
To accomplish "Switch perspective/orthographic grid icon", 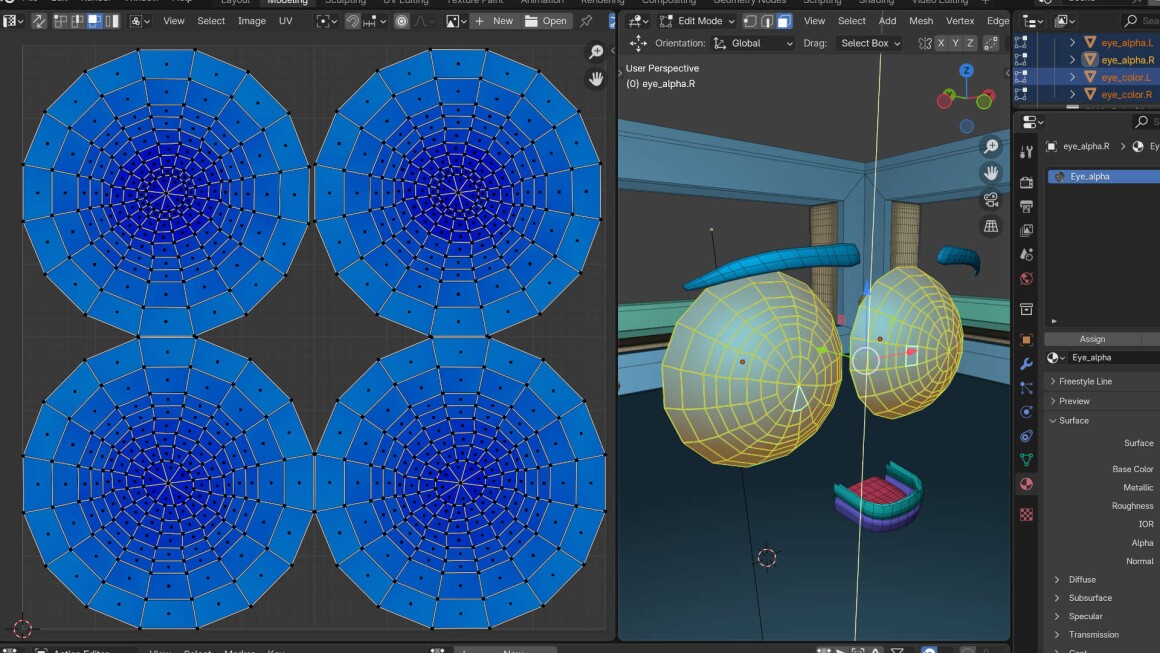I will point(991,226).
